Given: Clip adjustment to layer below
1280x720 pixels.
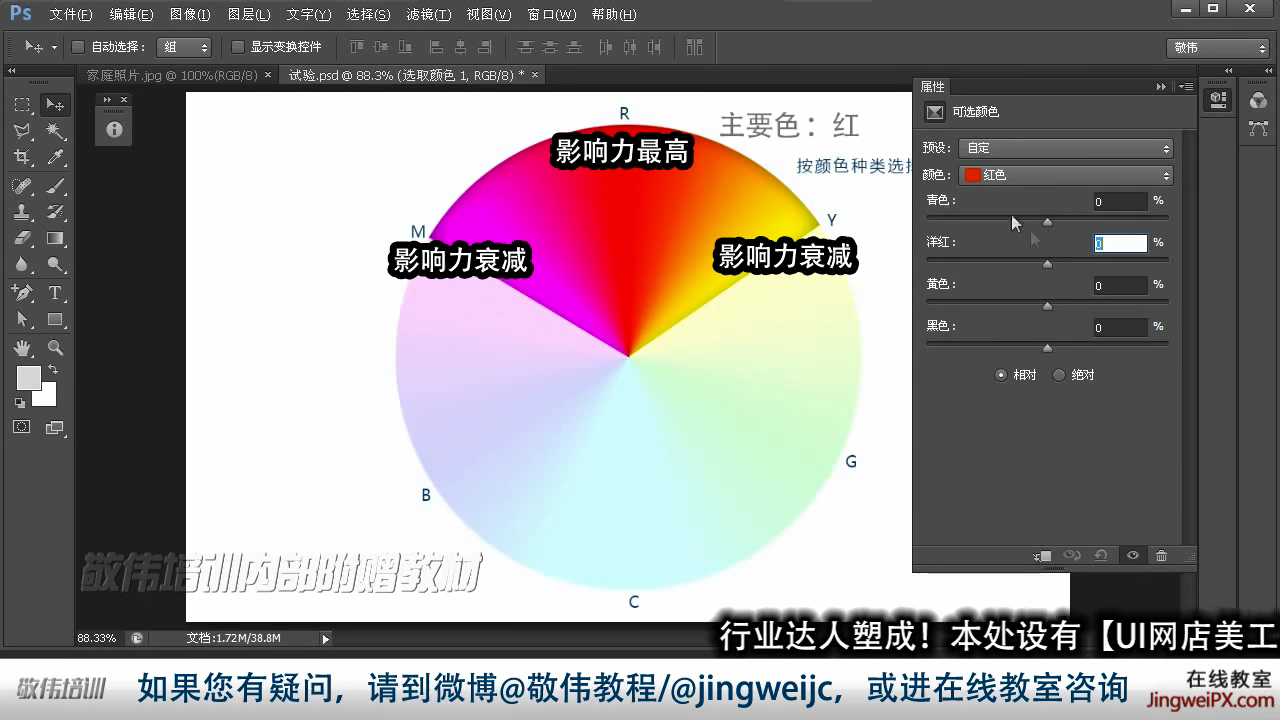Looking at the screenshot, I should (1042, 556).
